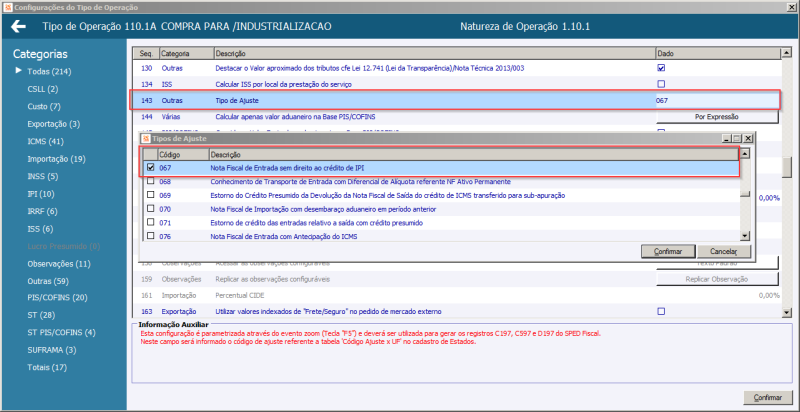This screenshot has width=800, height=412.
Task: Select the PIS/COFINS (20) category
Action: coord(58,297)
